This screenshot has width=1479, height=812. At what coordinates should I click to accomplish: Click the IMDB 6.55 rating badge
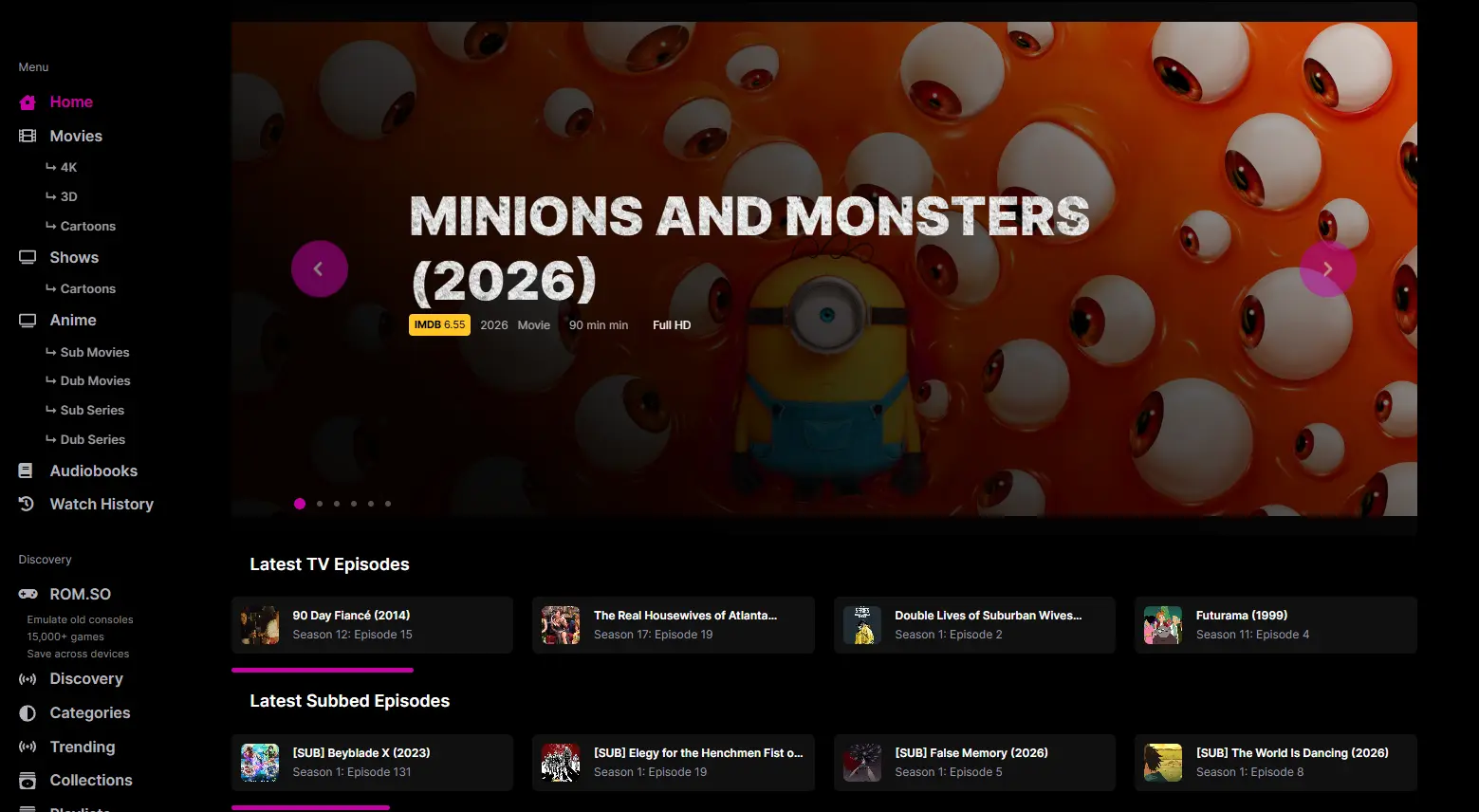439,325
